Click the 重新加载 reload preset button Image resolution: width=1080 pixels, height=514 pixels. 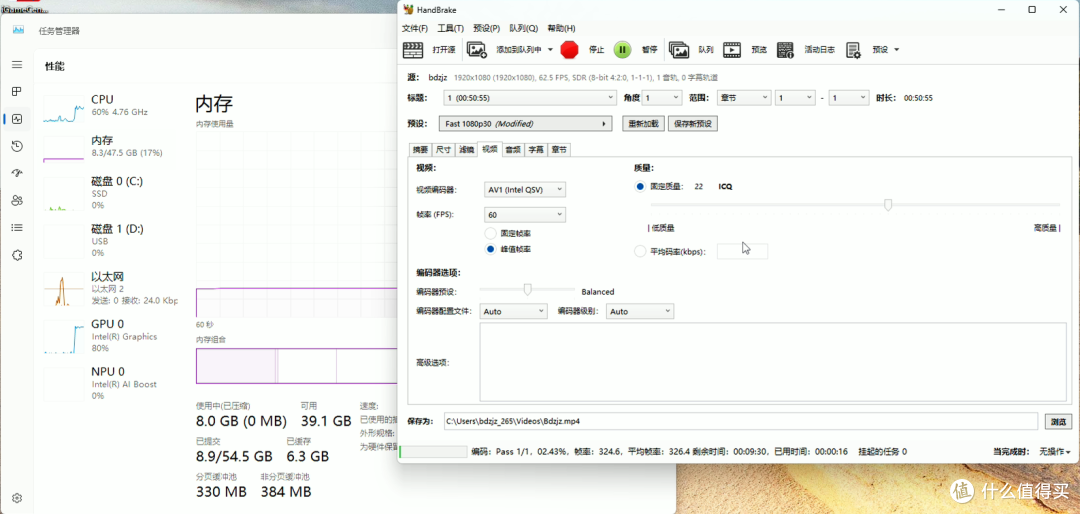click(644, 124)
